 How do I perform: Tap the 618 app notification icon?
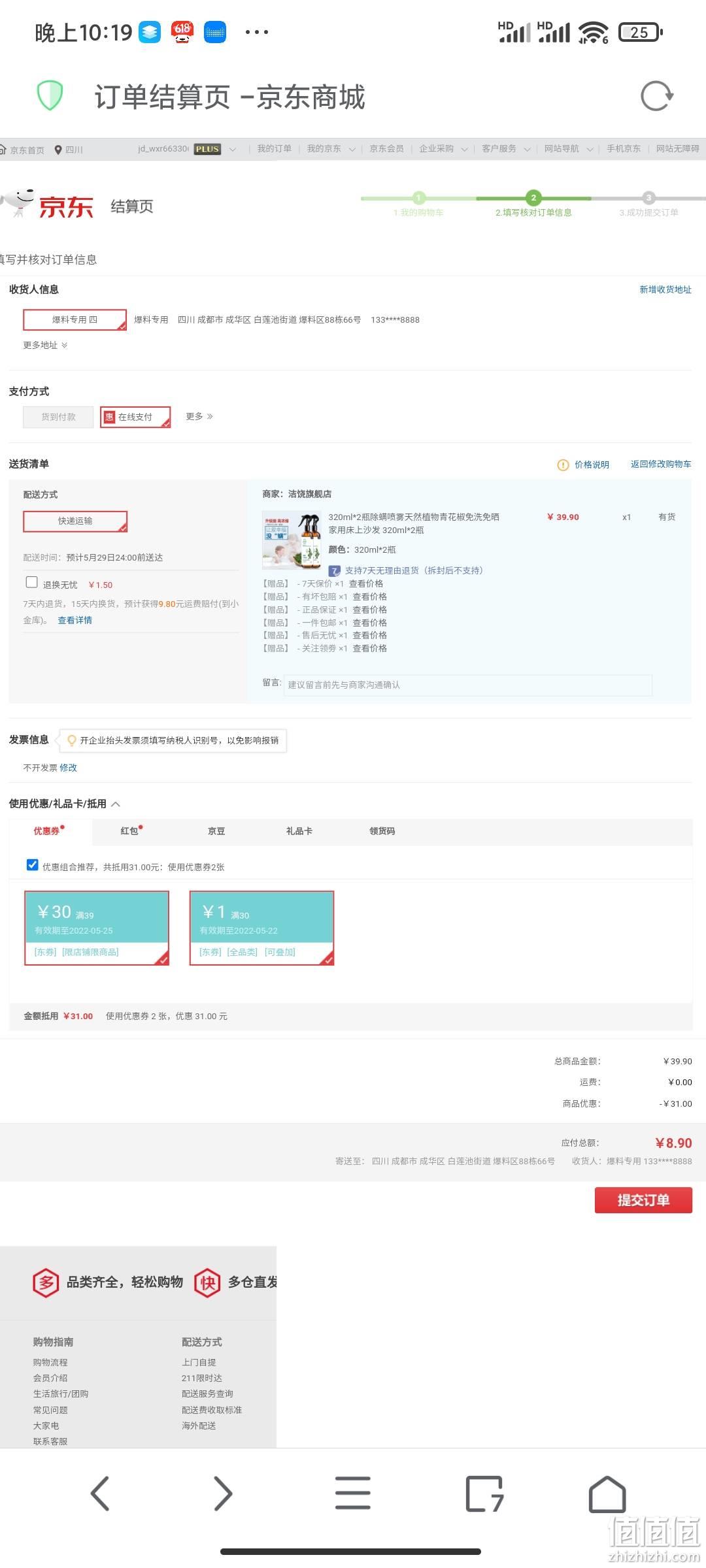[x=182, y=32]
